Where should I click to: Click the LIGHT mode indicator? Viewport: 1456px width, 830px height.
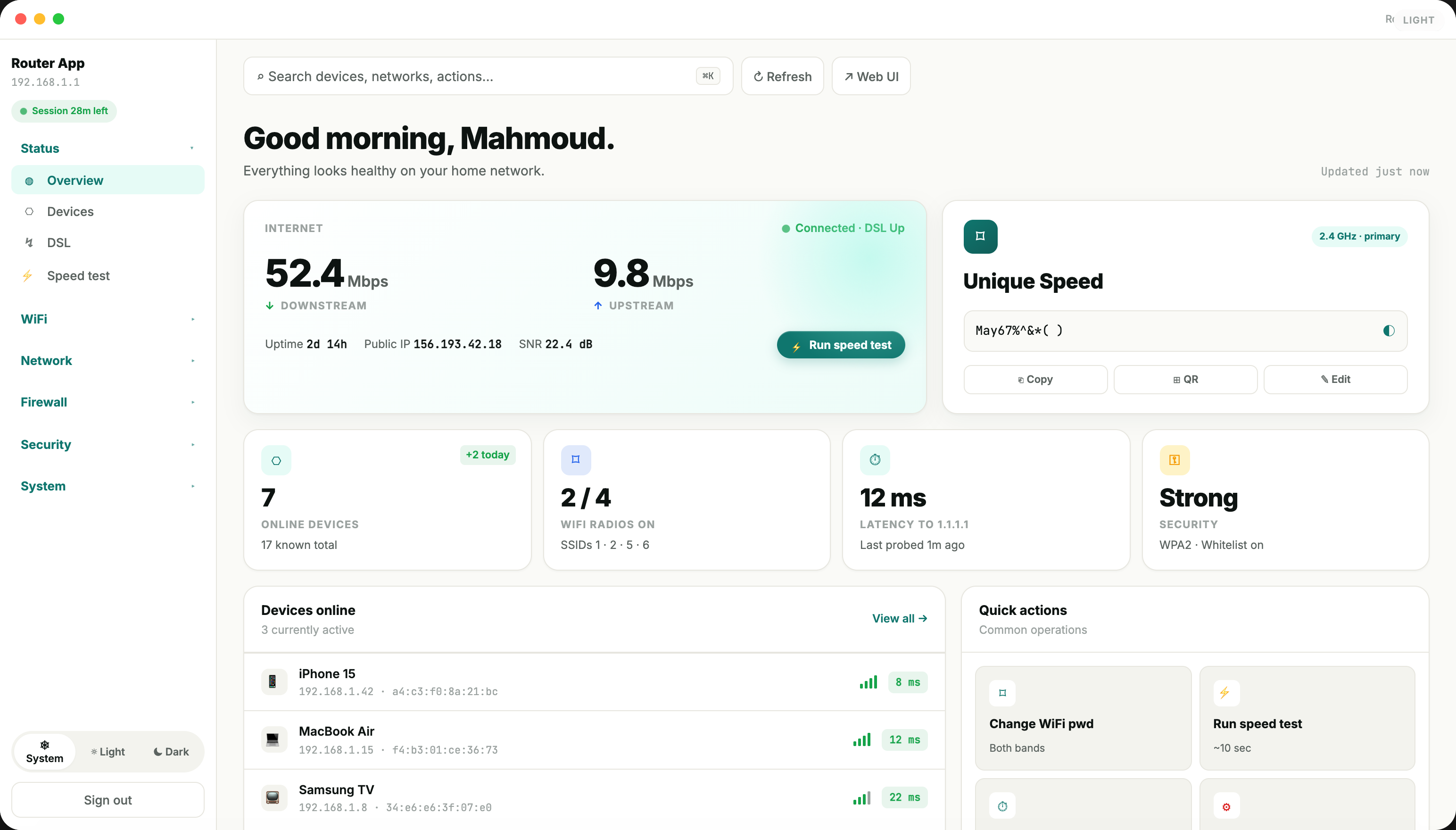pos(1418,20)
